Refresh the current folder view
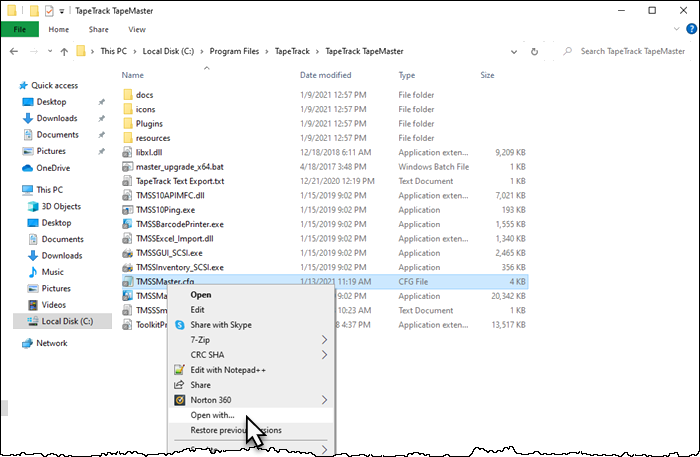Image resolution: width=700 pixels, height=457 pixels. 534,51
